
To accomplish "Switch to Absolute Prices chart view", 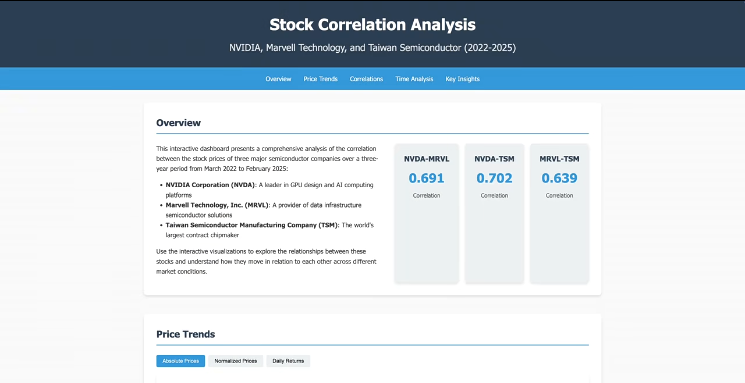I will (181, 361).
